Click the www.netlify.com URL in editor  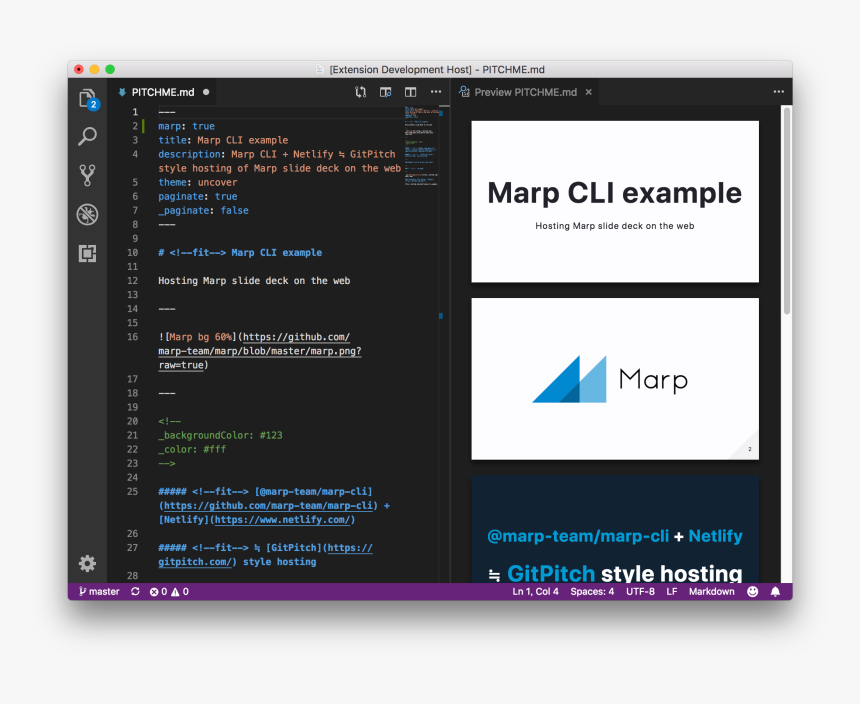tap(282, 520)
